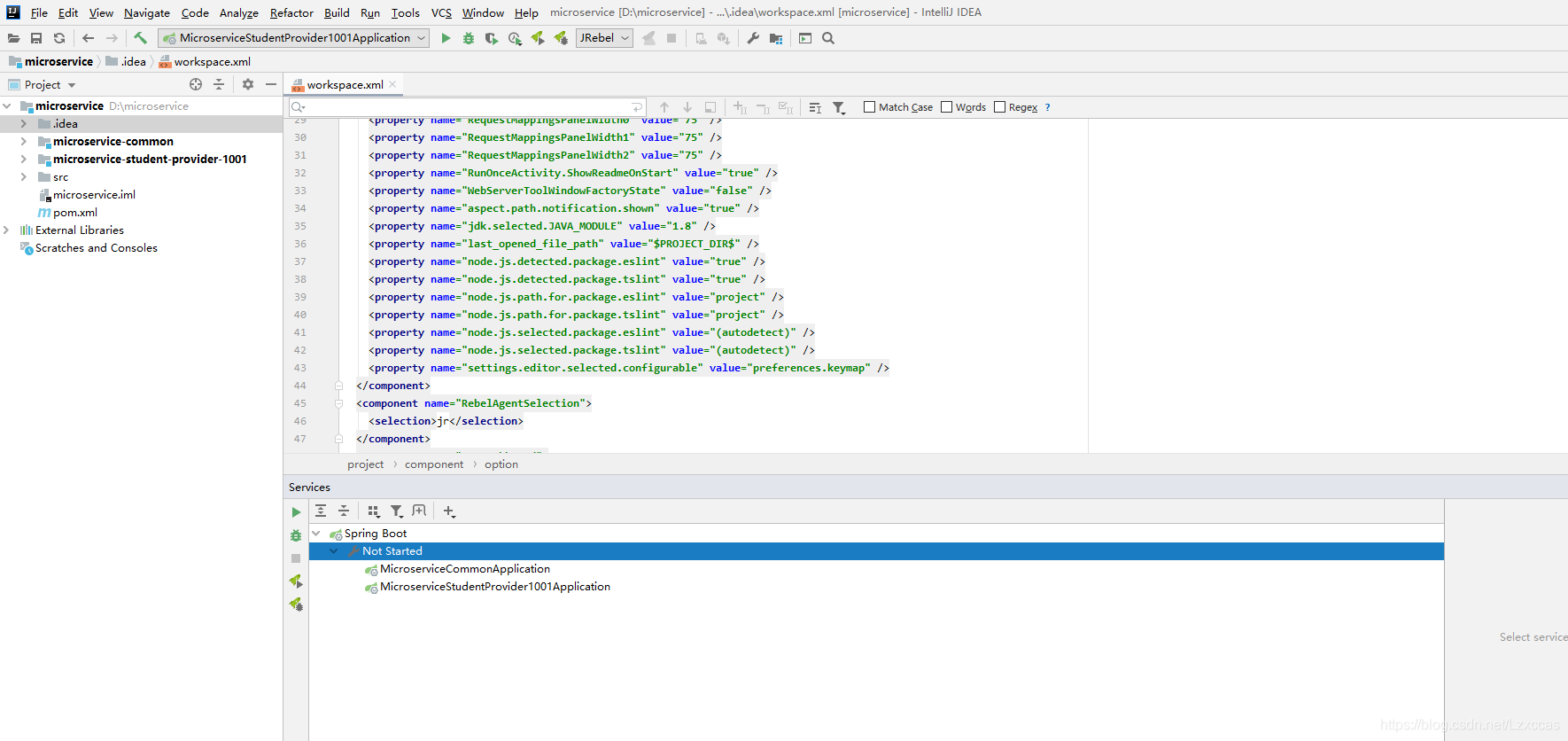
Task: Select MicroserviceCommonApplication service
Action: (465, 569)
